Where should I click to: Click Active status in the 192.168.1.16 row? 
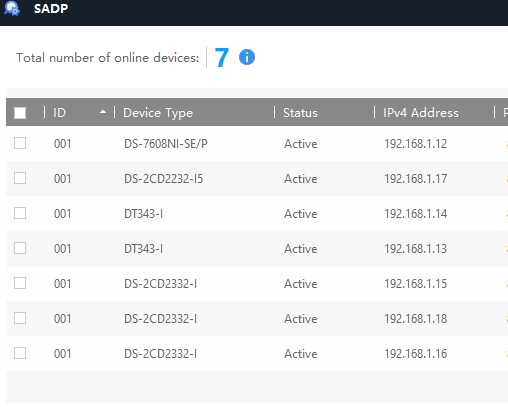click(x=300, y=354)
